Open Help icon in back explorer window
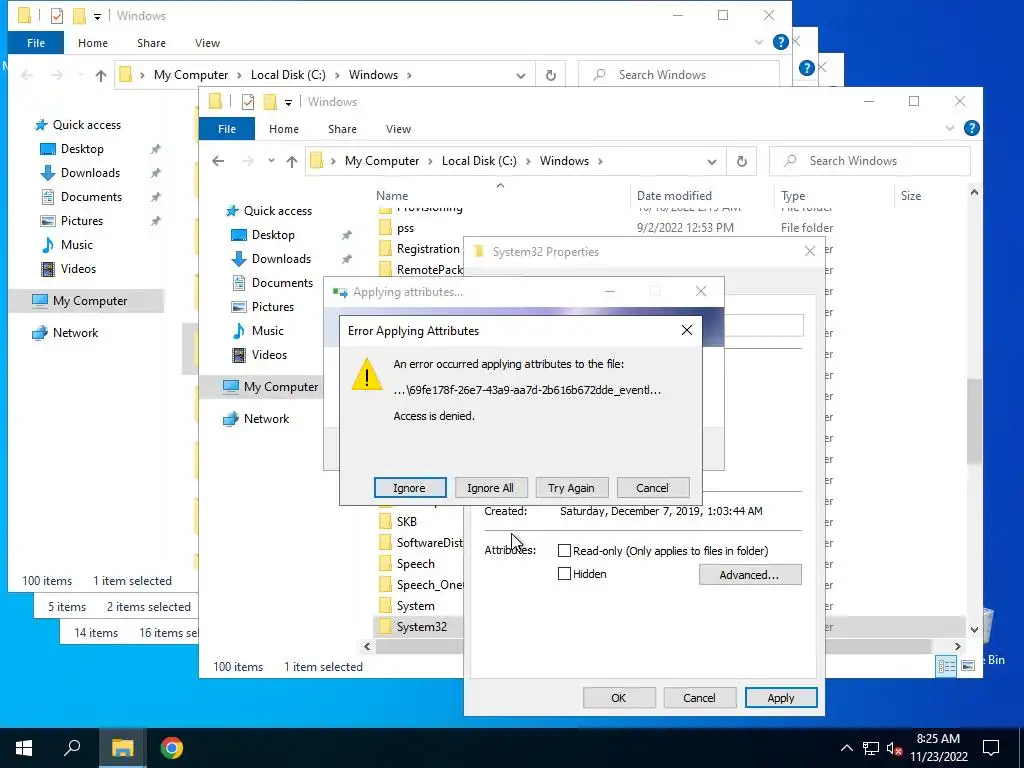The image size is (1024, 768). coord(780,42)
